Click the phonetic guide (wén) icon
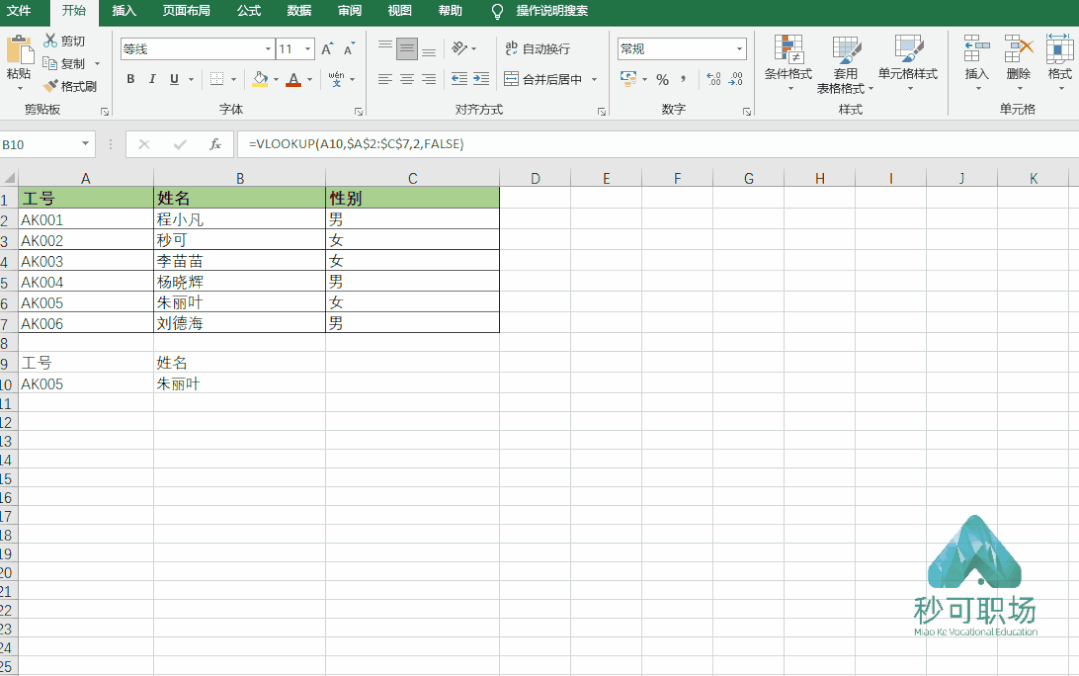 point(336,79)
